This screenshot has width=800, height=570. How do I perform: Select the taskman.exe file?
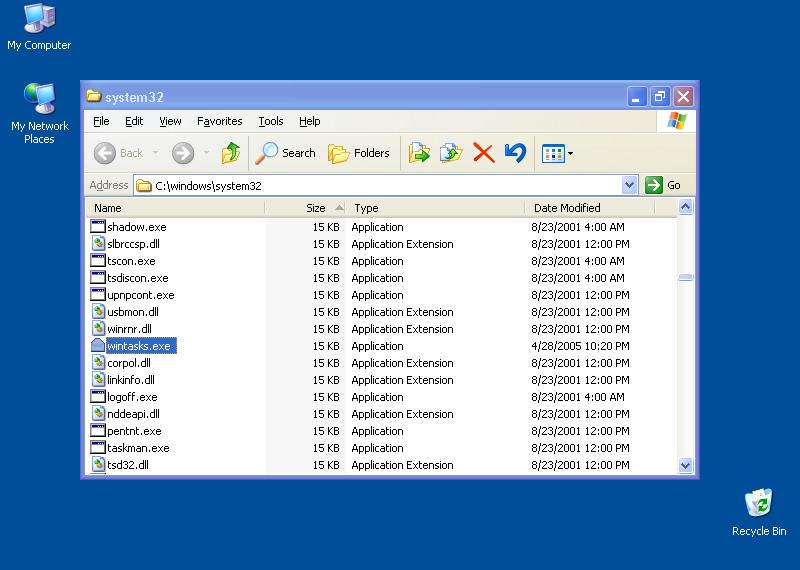(138, 448)
